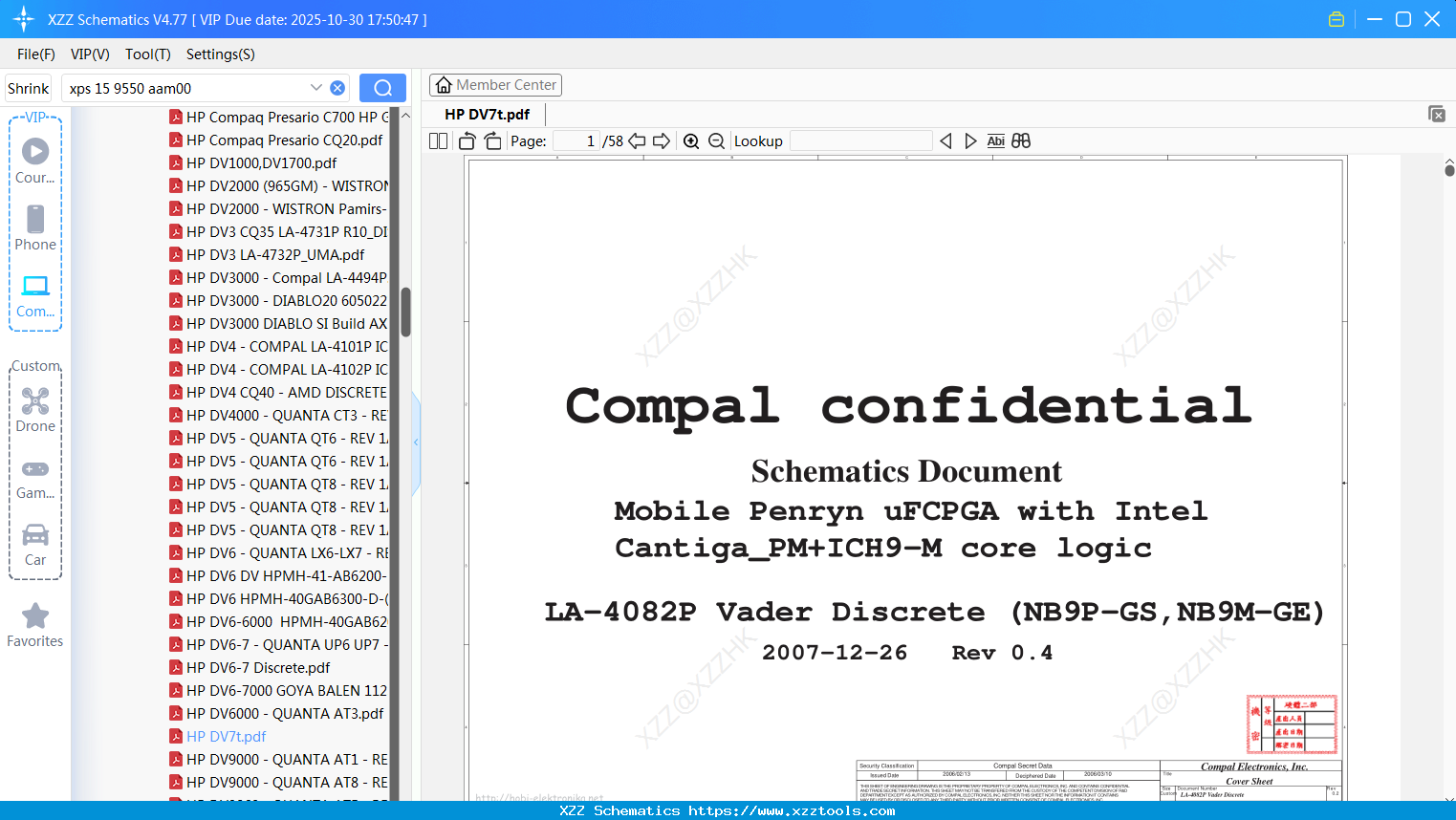Open HP DV4000 - QUANTA CT3 file

pos(279,415)
